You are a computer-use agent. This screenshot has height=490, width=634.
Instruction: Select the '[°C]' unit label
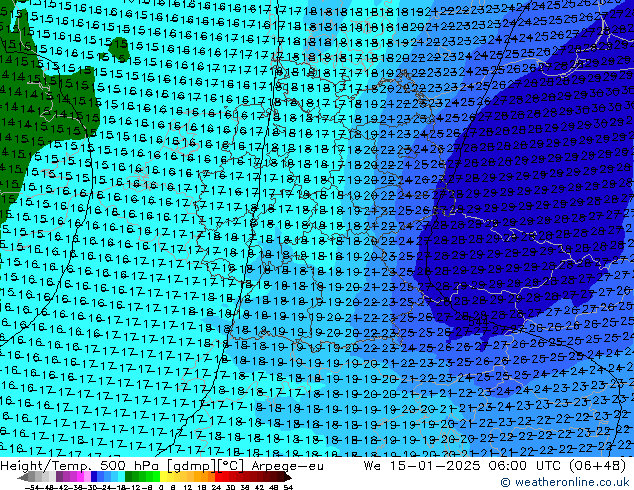click(x=231, y=466)
